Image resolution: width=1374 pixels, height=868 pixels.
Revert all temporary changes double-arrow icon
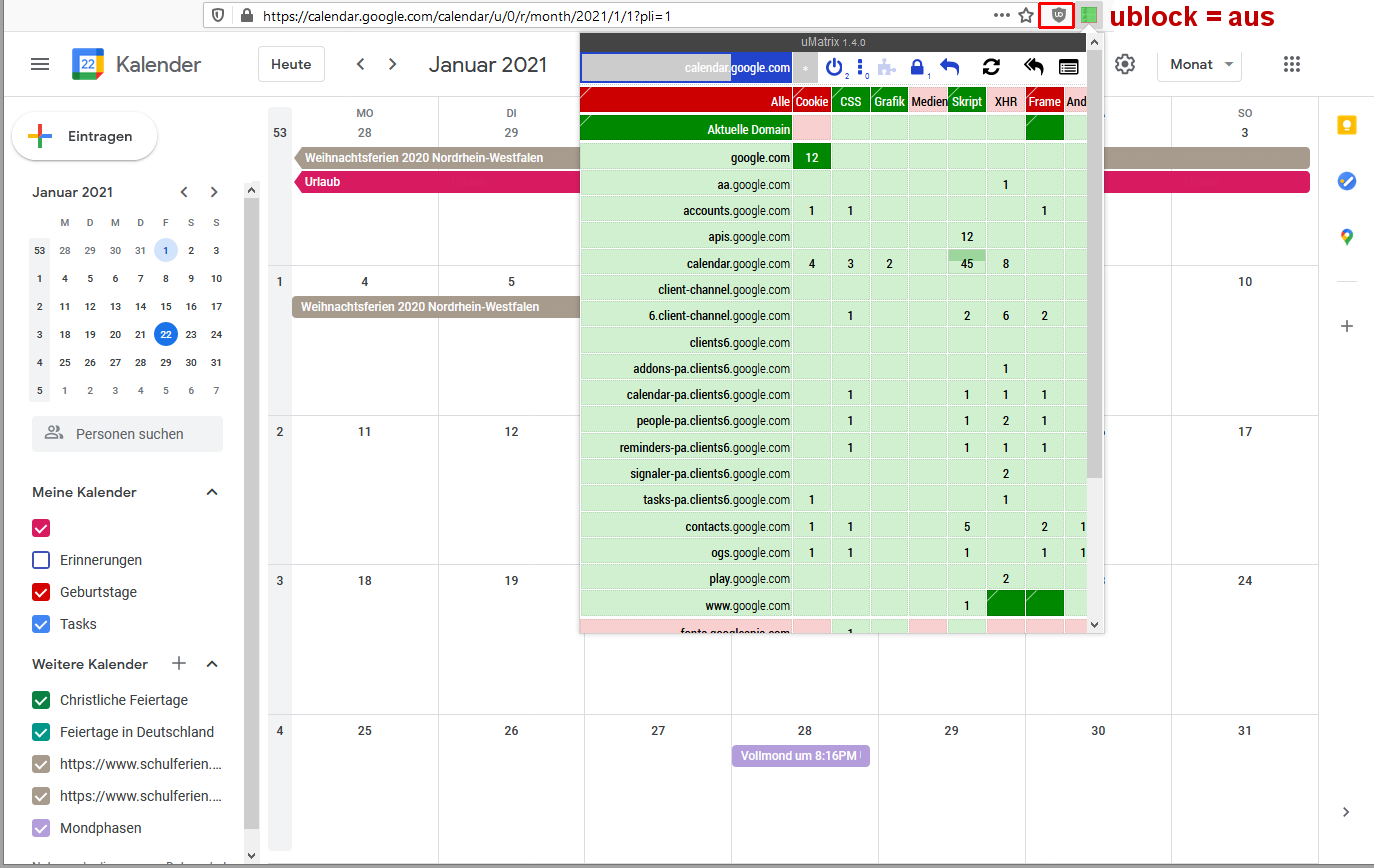(x=1034, y=67)
